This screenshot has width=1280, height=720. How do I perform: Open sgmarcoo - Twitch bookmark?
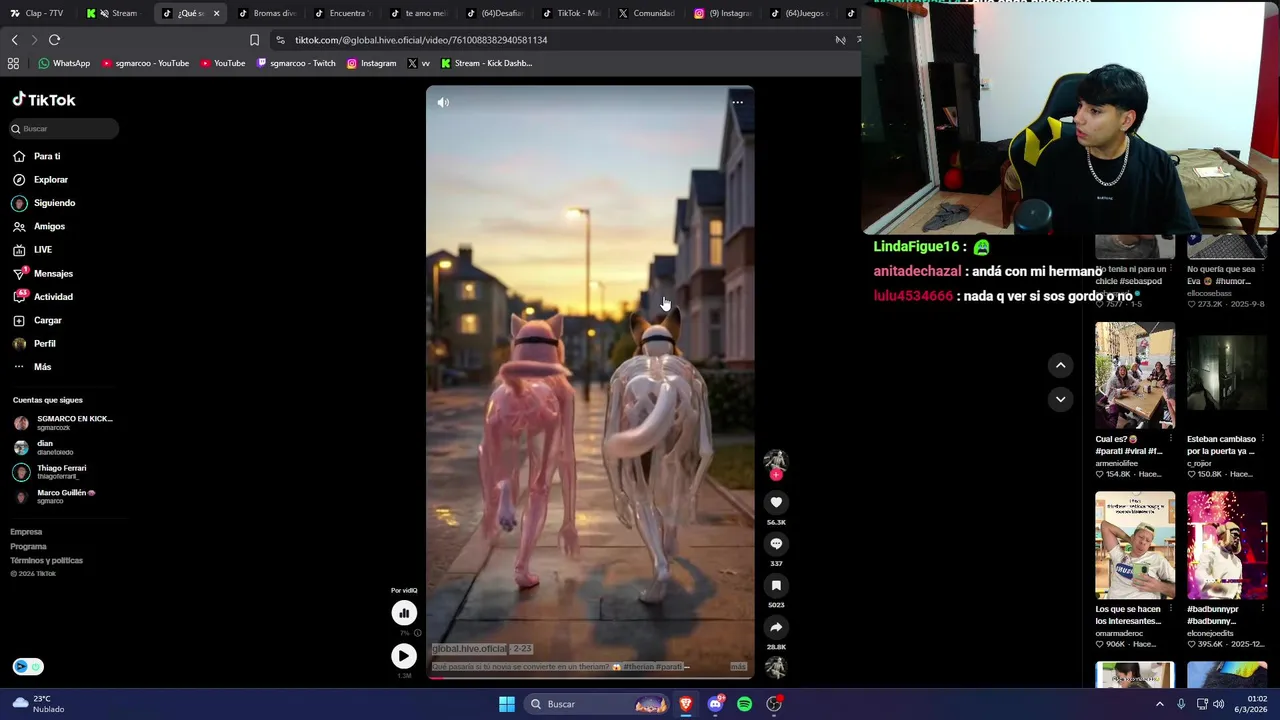[x=296, y=63]
